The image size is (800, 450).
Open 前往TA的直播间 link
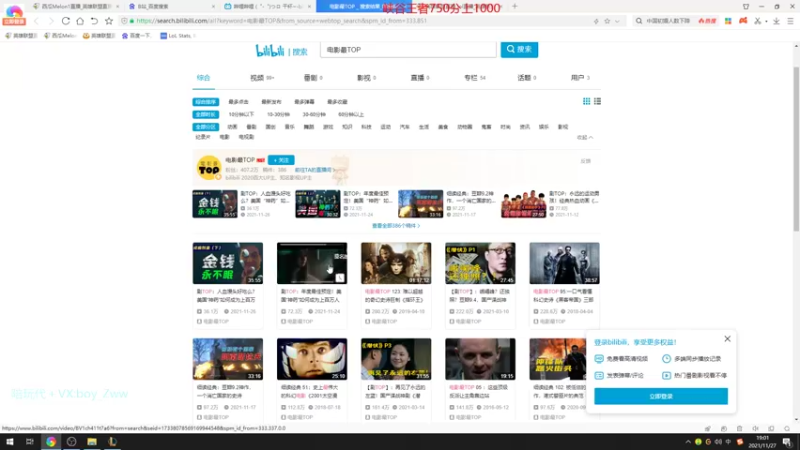coord(313,170)
